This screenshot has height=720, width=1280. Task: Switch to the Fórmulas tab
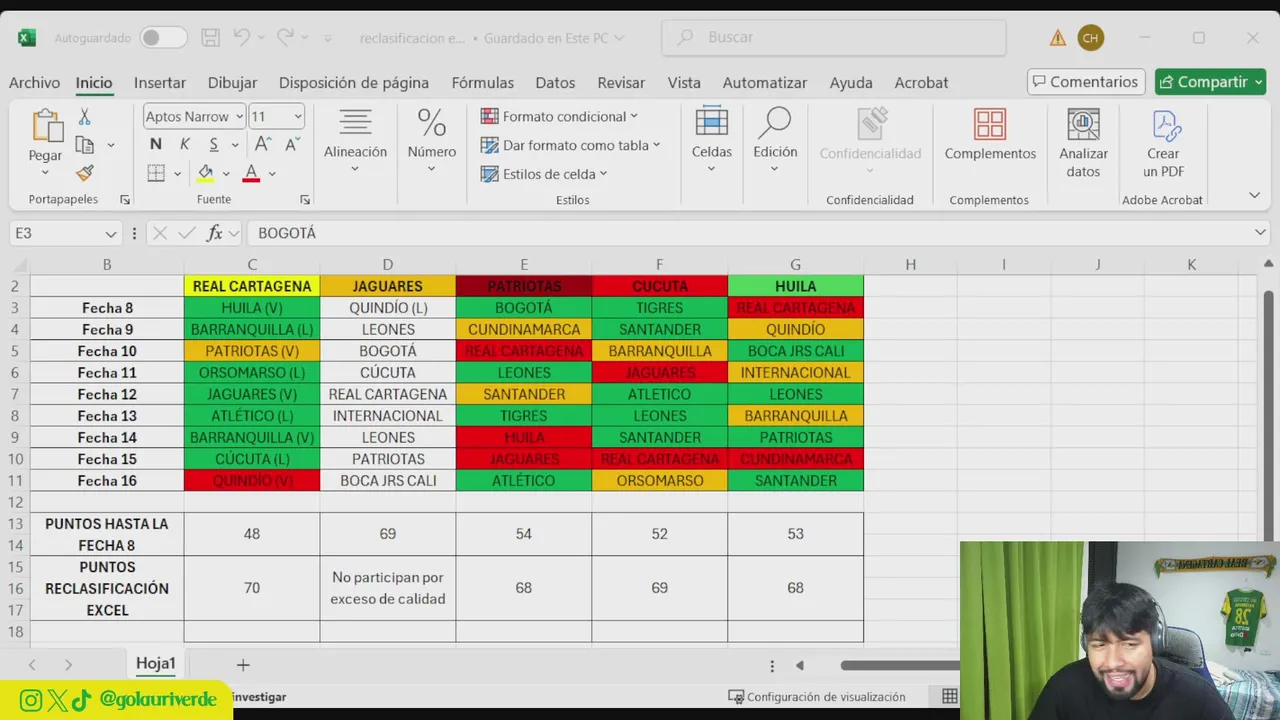click(482, 82)
